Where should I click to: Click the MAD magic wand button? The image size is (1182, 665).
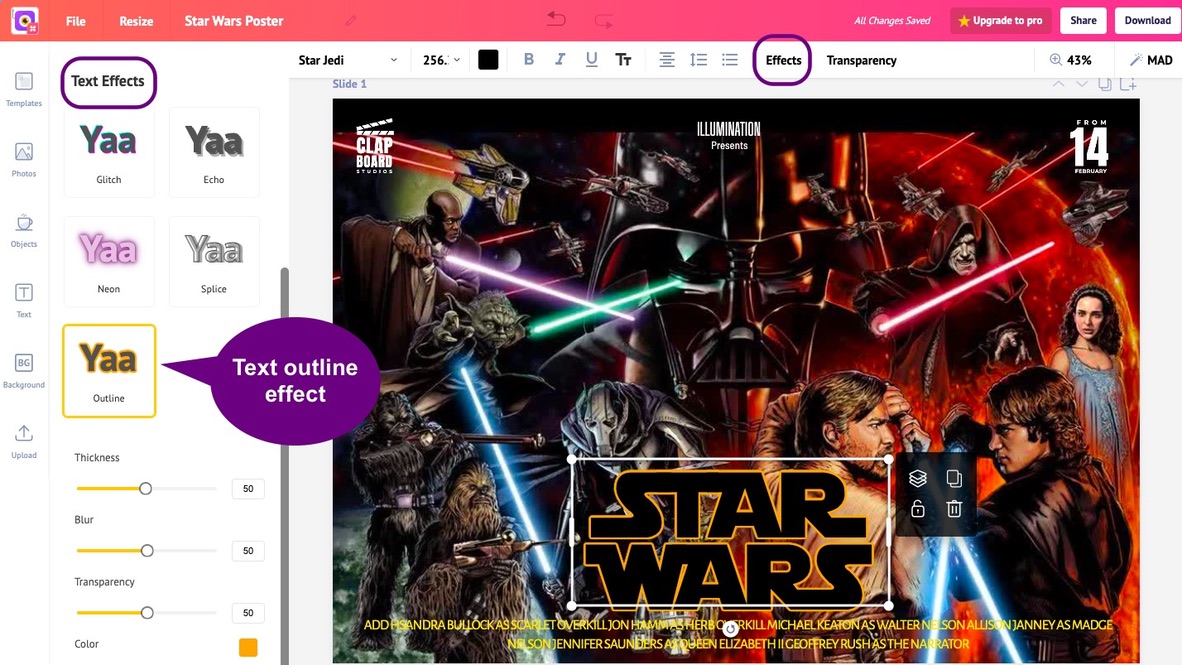click(1150, 60)
